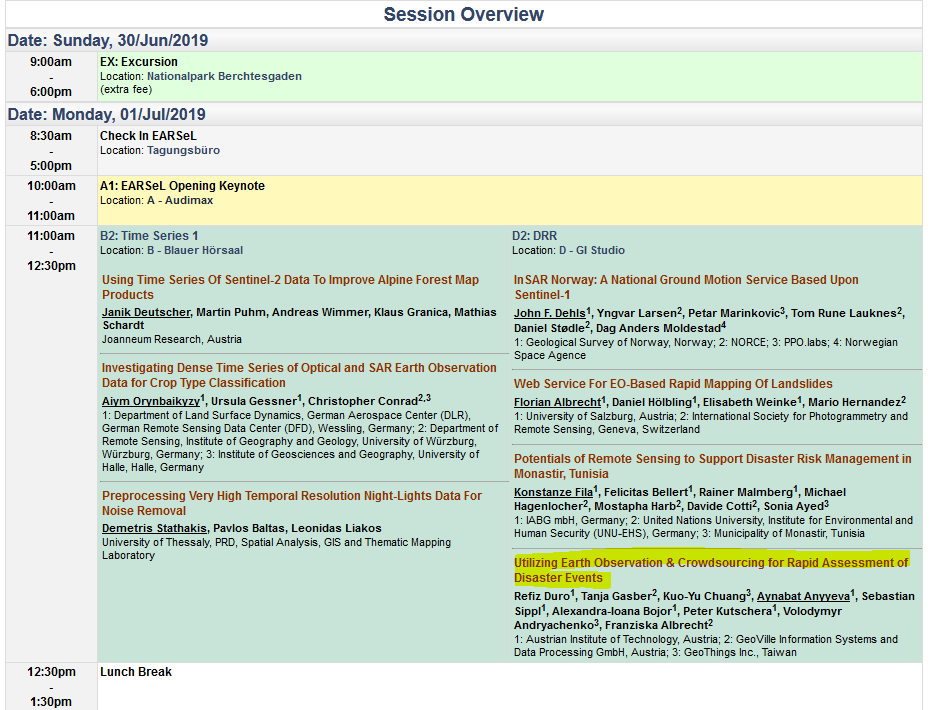Open the Check In EARSeL session
The height and width of the screenshot is (710, 951).
[x=148, y=136]
